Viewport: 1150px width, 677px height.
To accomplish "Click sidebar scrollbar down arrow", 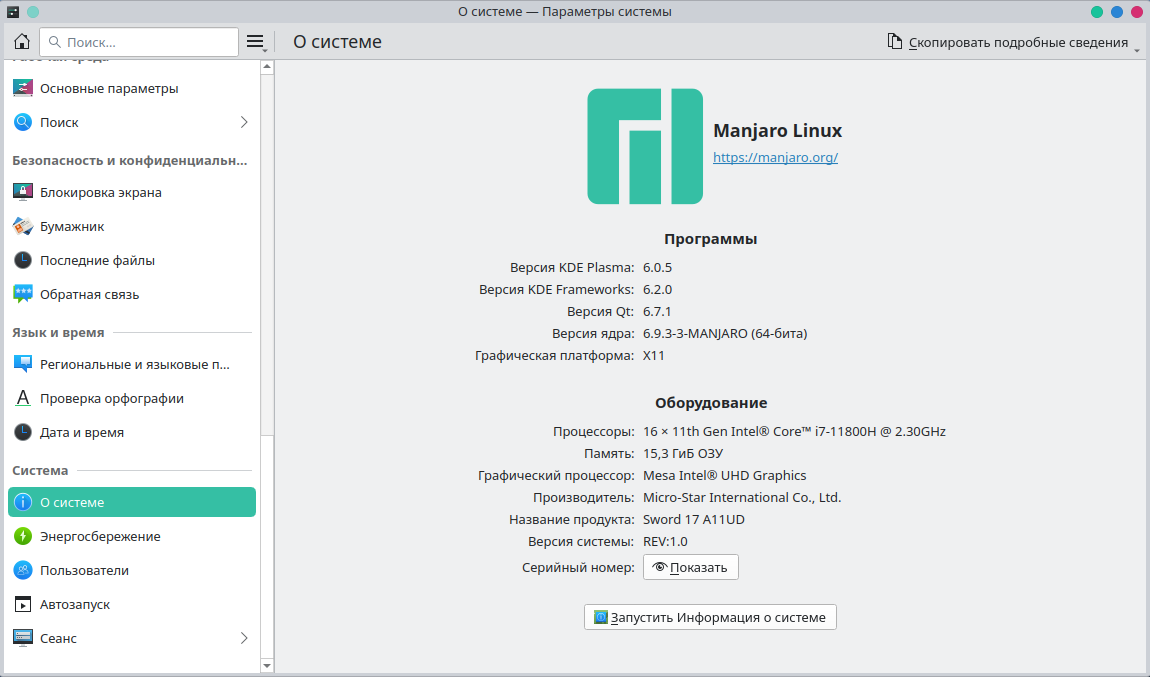I will pos(267,666).
